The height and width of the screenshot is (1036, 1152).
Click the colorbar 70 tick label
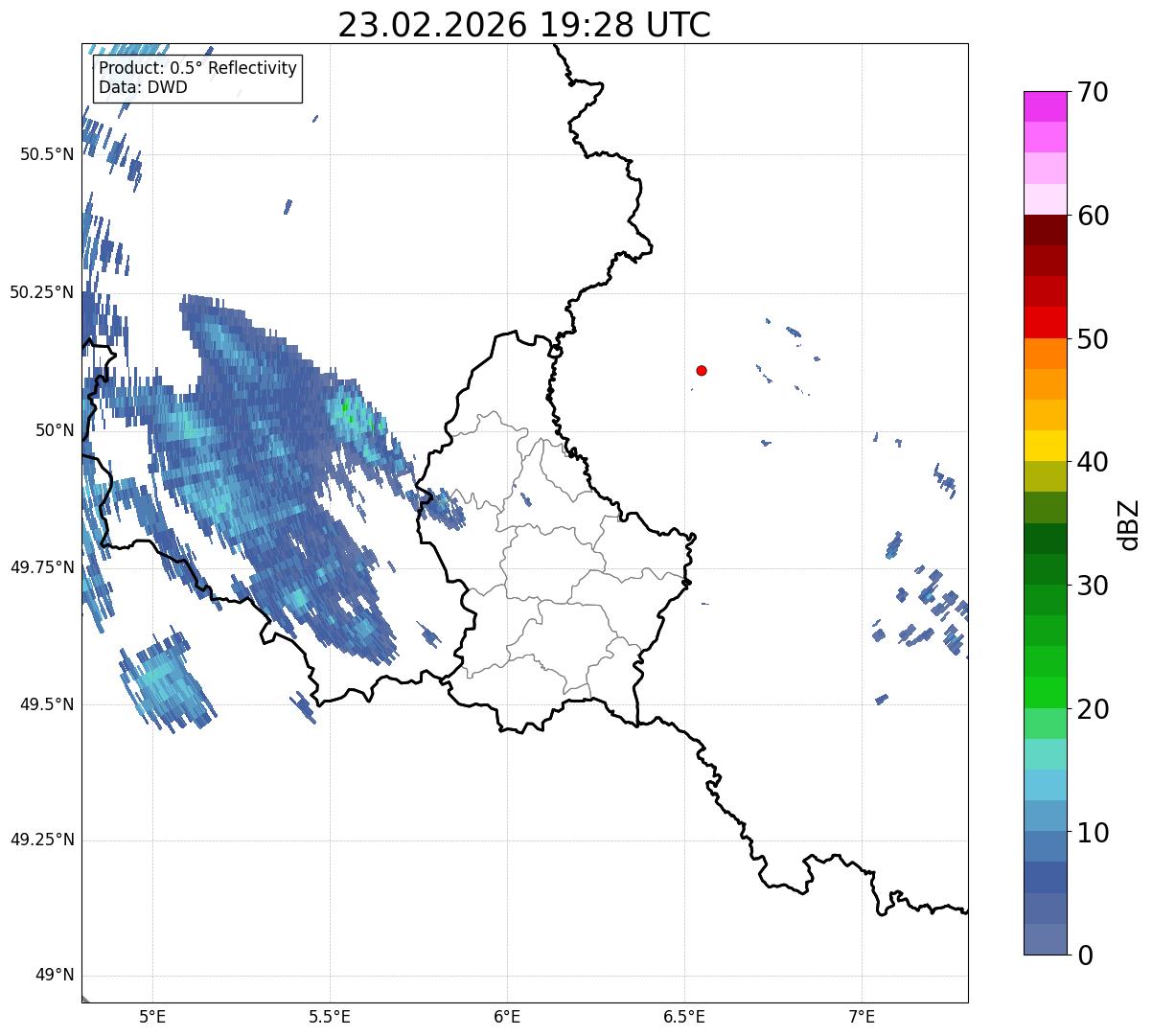point(1093,92)
